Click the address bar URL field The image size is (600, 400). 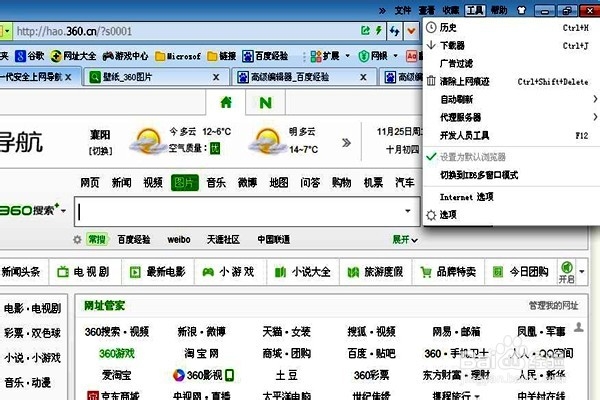pos(186,31)
